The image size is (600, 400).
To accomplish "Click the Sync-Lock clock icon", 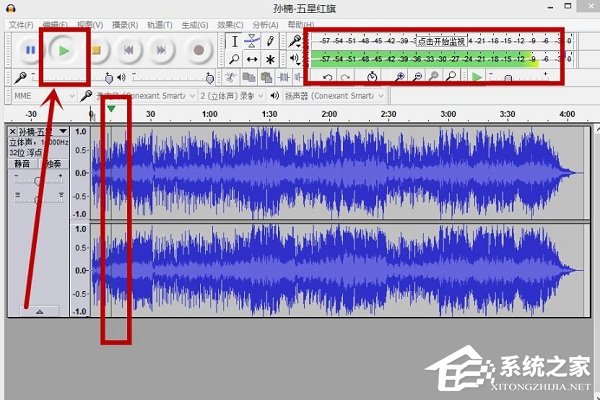I will click(x=372, y=77).
